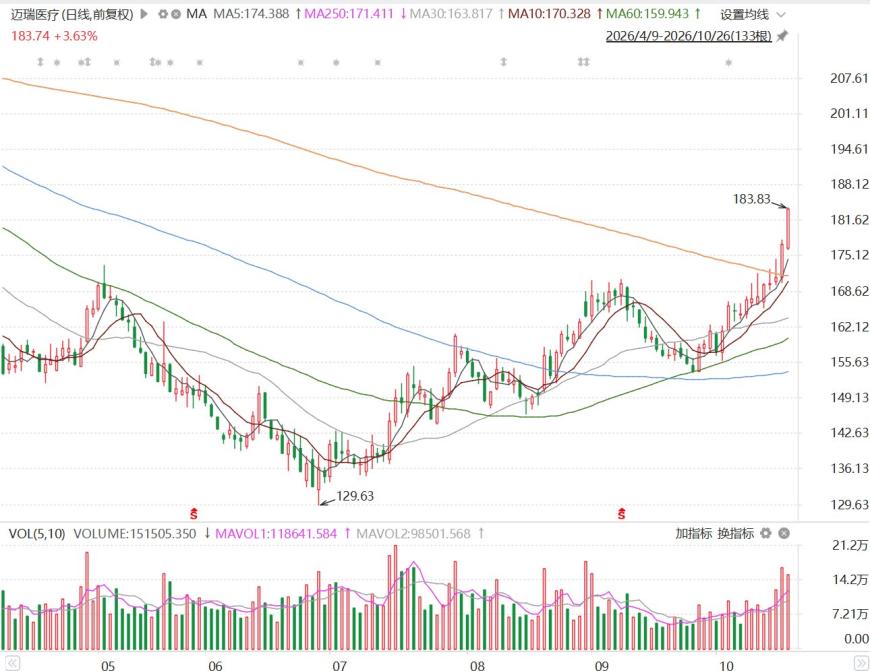Click the VOLUME:151505.350 value
The height and width of the screenshot is (671, 870).
(135, 534)
